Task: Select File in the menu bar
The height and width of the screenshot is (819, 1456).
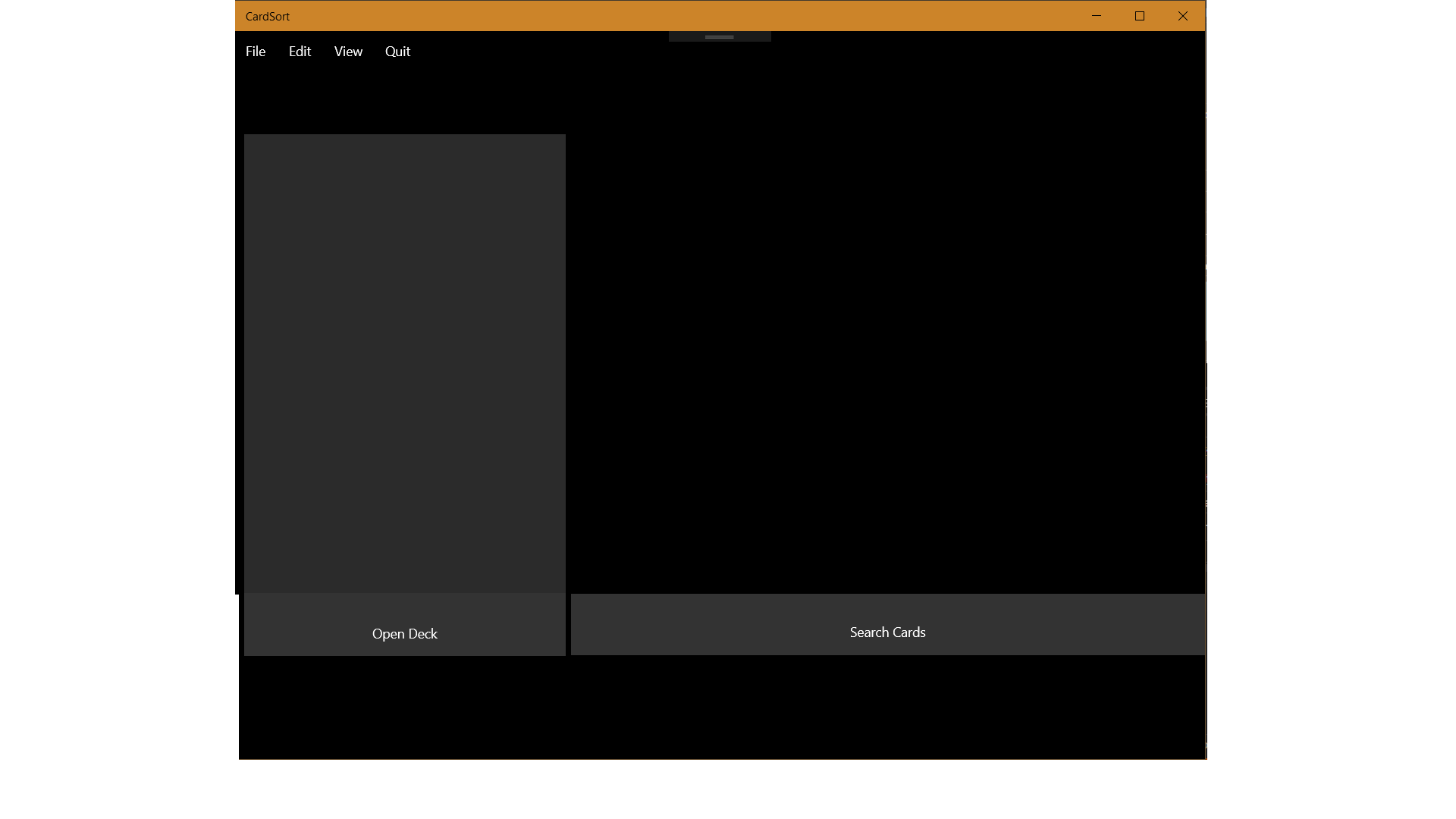Action: click(256, 52)
